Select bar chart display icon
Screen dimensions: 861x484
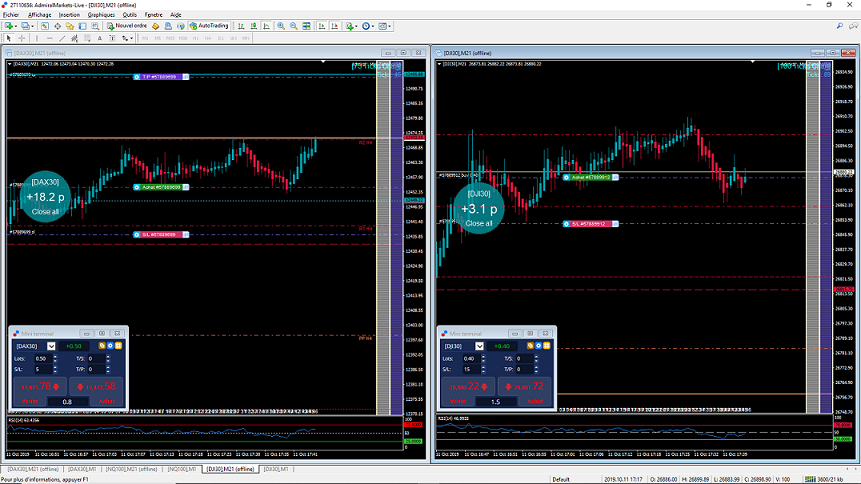[241, 26]
